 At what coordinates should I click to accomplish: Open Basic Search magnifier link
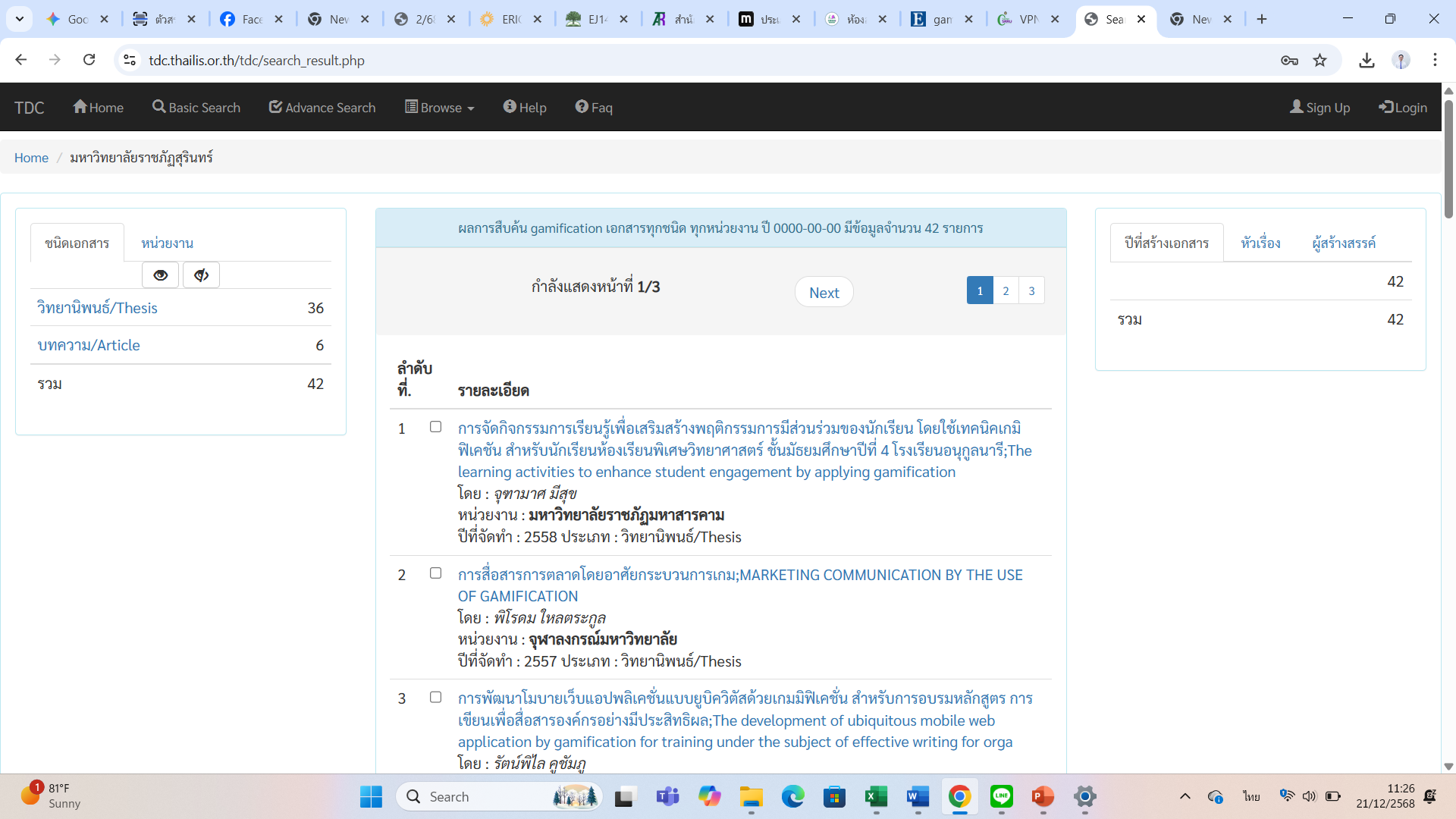click(x=158, y=107)
